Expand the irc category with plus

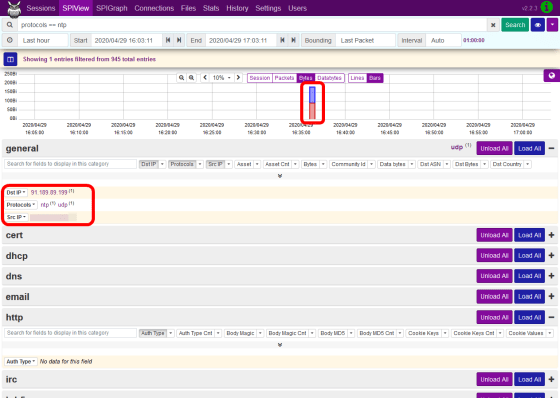coord(551,379)
